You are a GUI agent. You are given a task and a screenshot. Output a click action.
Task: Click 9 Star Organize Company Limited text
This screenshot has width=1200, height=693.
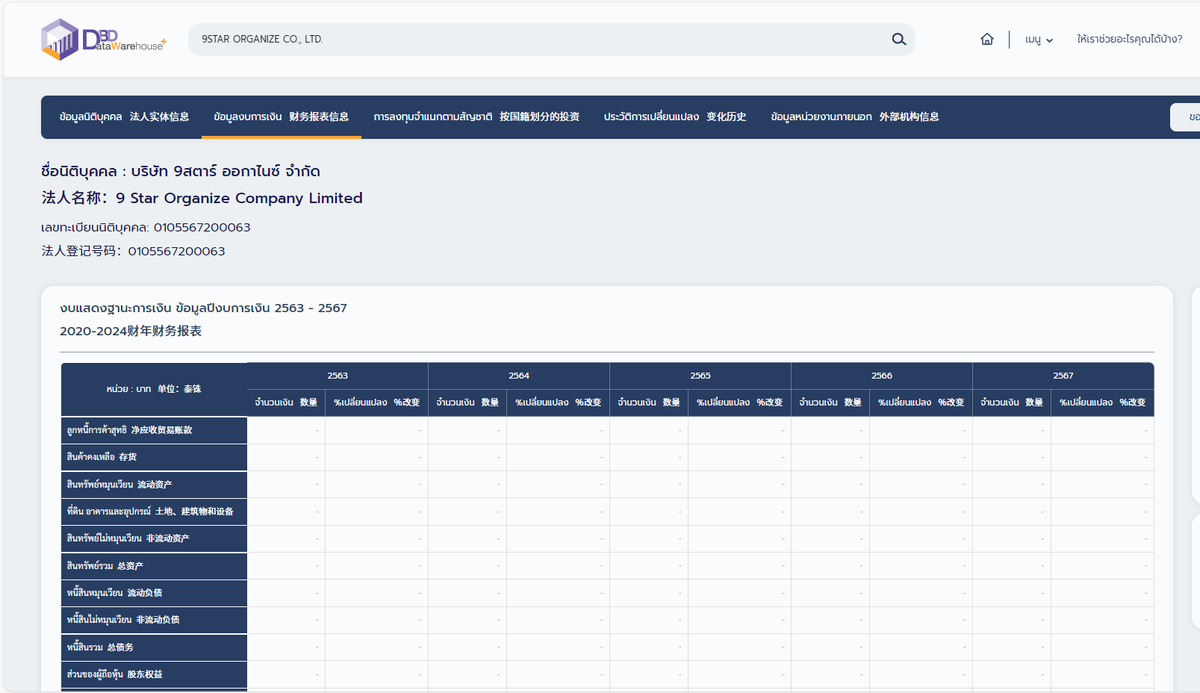pyautogui.click(x=239, y=198)
